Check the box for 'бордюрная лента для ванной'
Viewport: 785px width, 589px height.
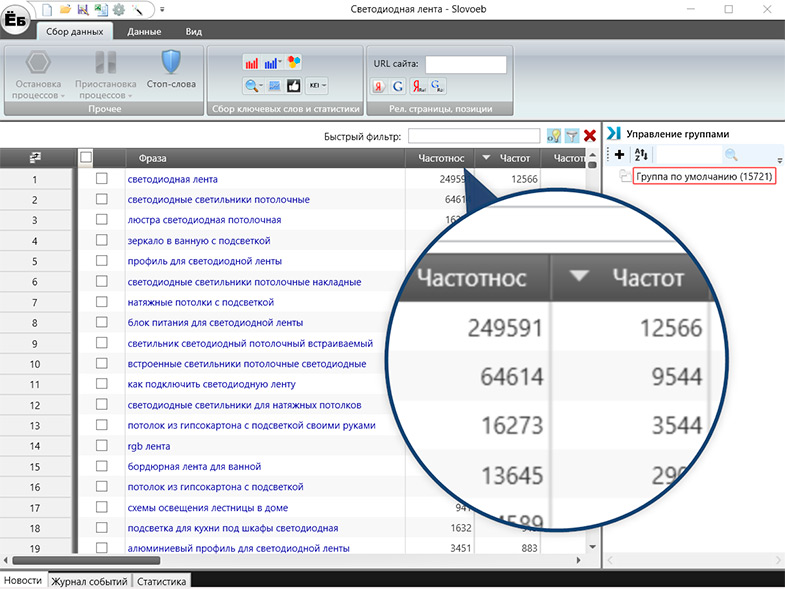point(102,466)
